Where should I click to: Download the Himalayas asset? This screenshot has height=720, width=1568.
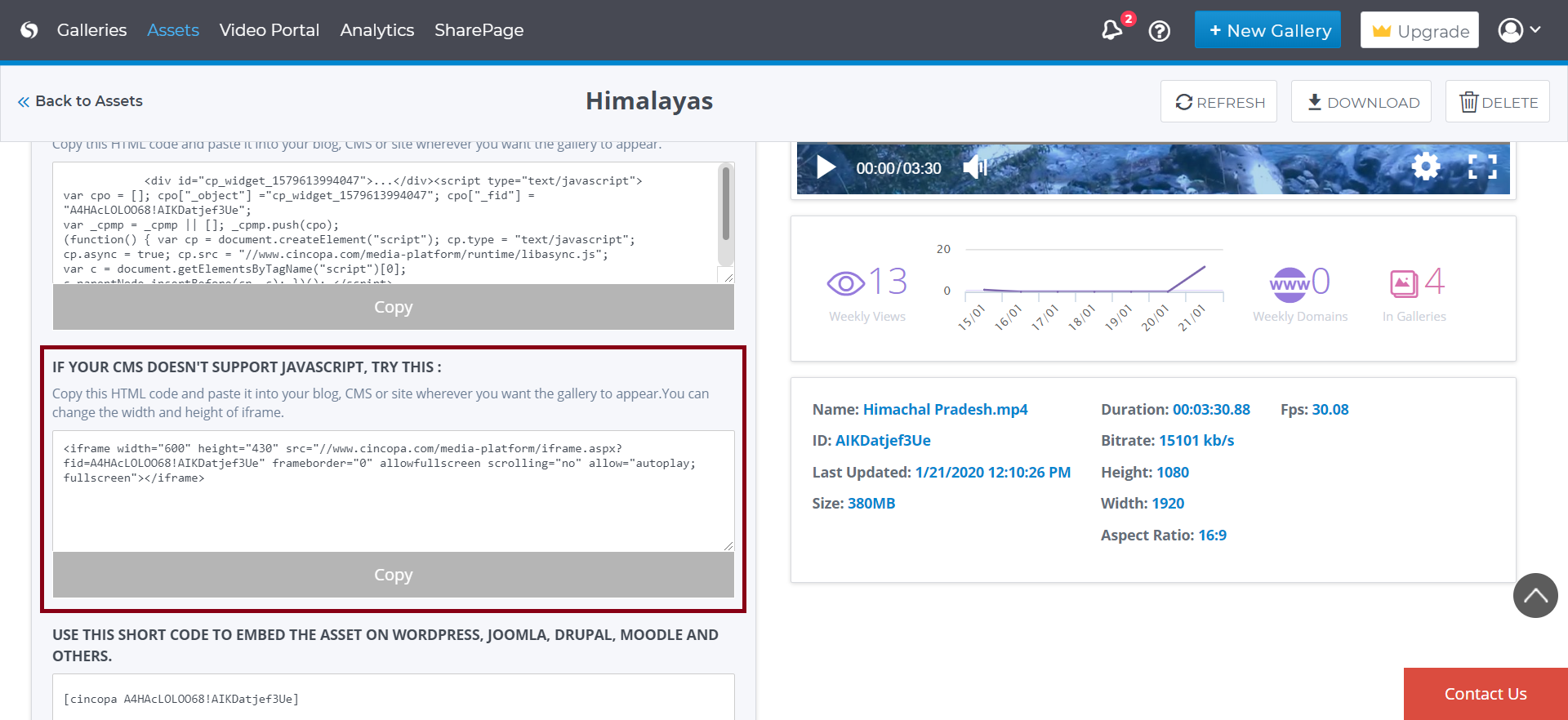coord(1361,102)
